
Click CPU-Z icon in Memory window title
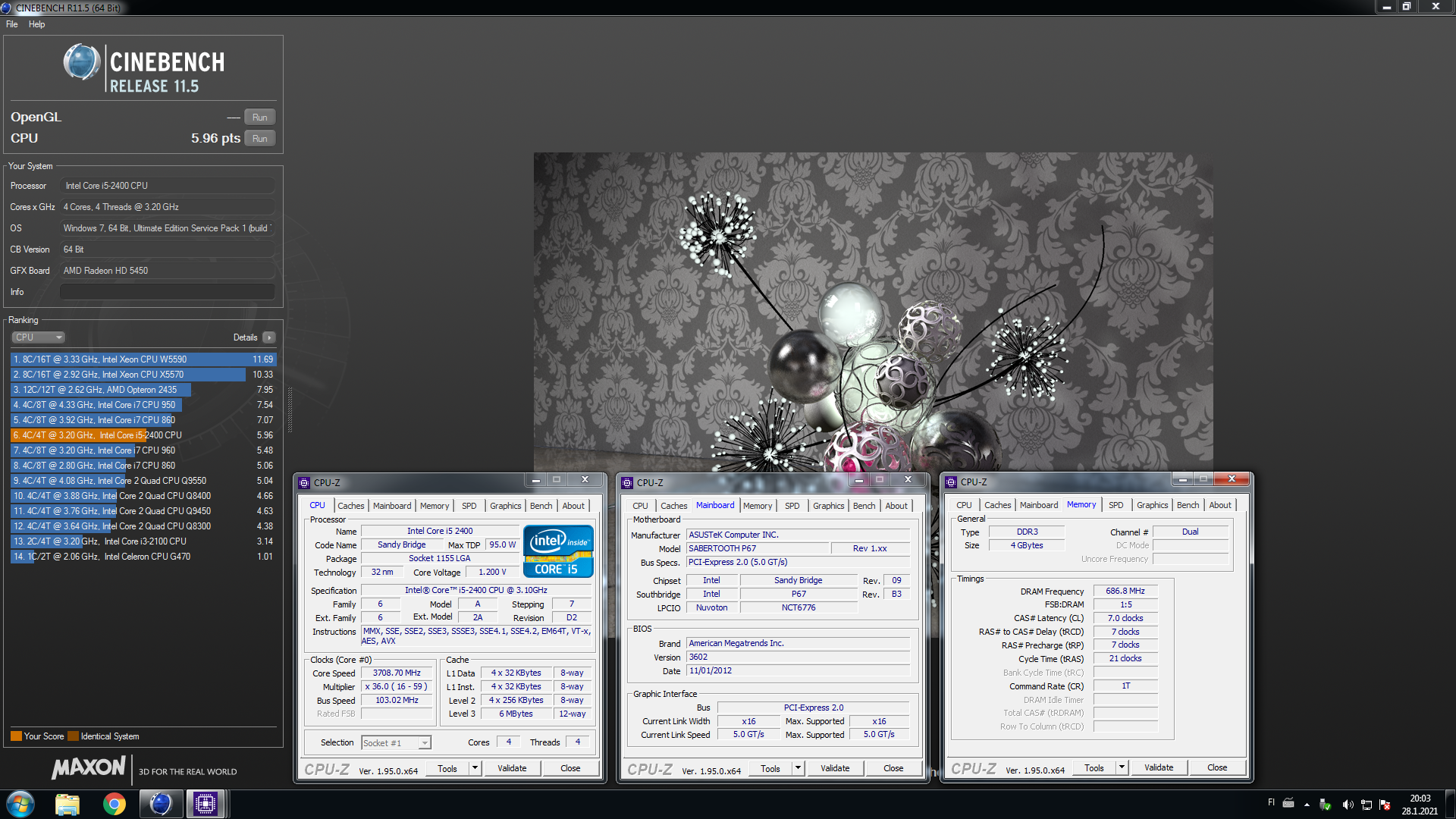[x=951, y=482]
